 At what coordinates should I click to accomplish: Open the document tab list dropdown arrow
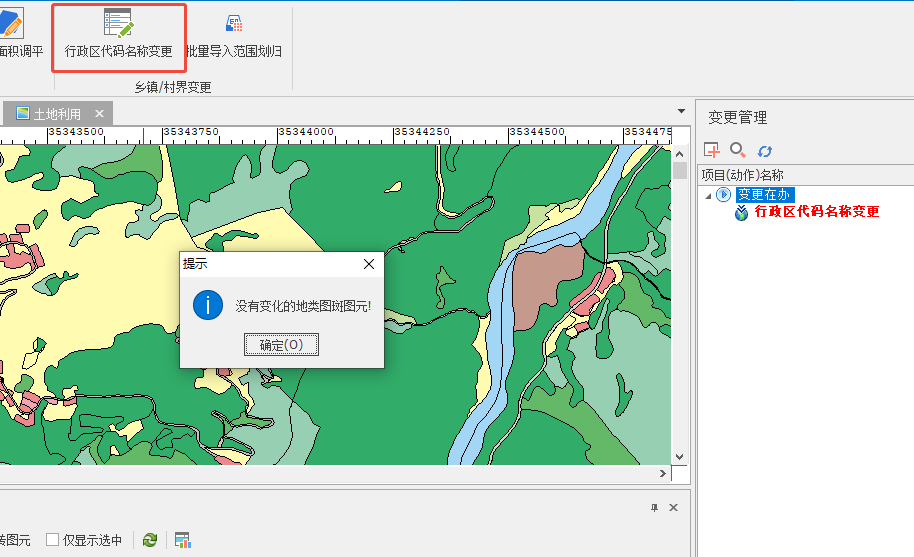coord(681,109)
